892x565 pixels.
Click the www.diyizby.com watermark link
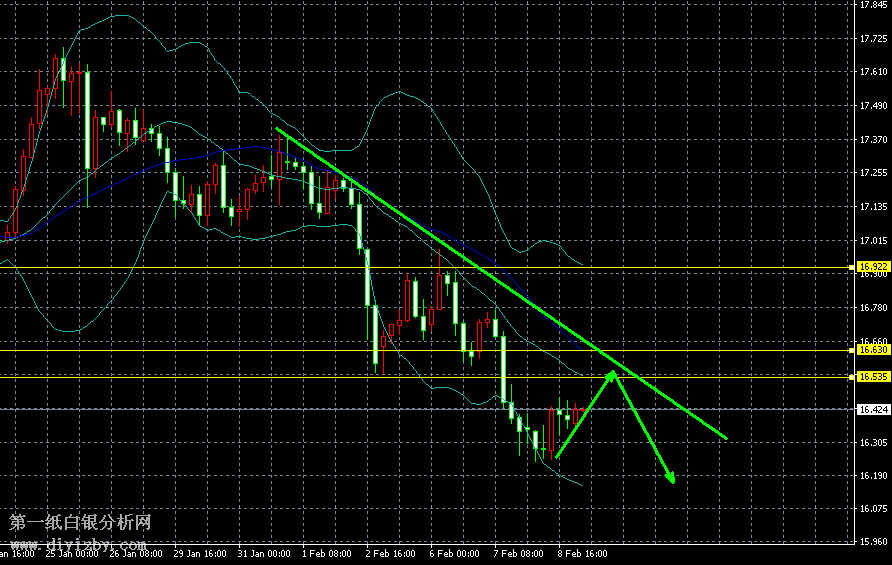tap(75, 543)
